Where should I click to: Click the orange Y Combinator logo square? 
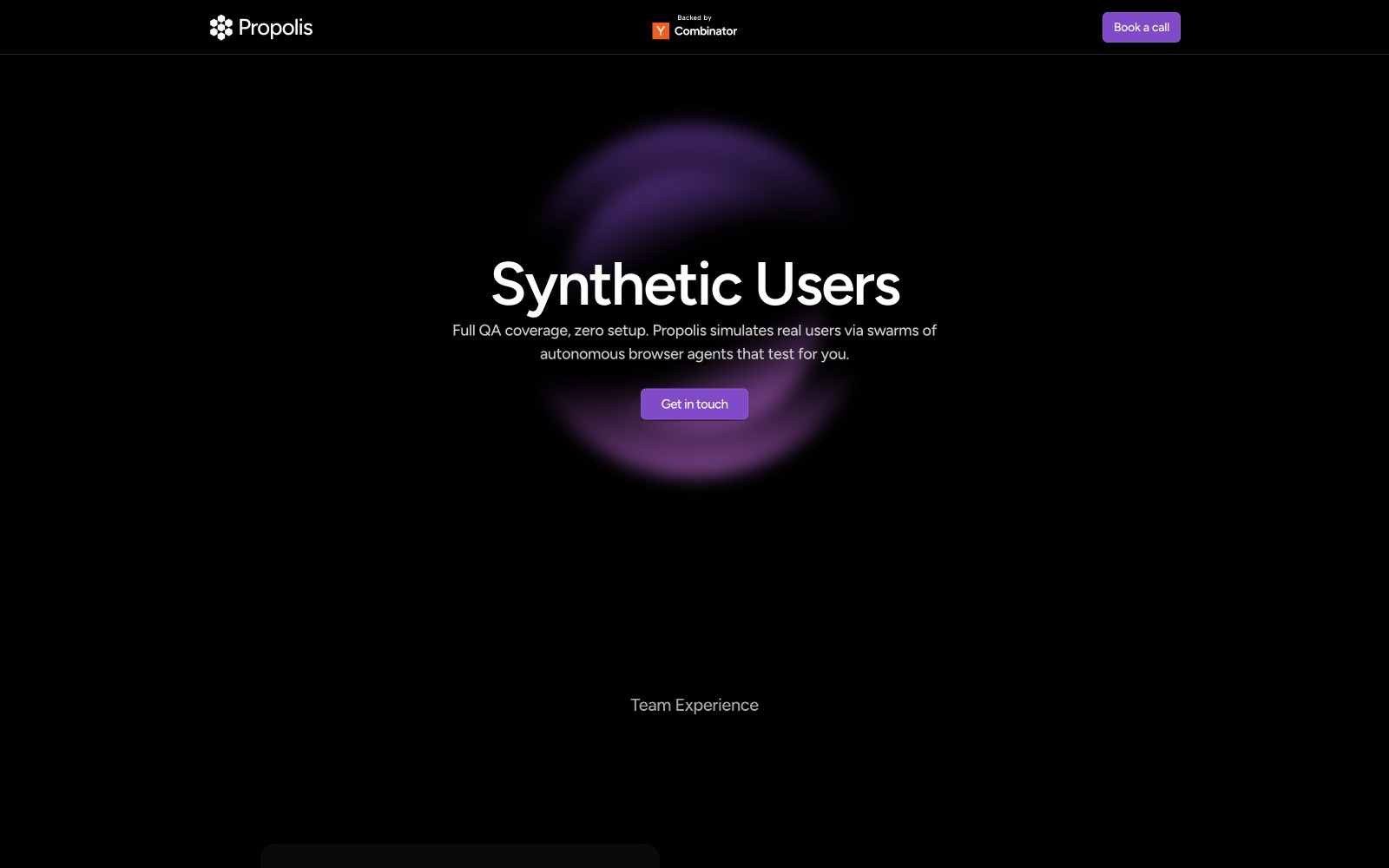[661, 31]
